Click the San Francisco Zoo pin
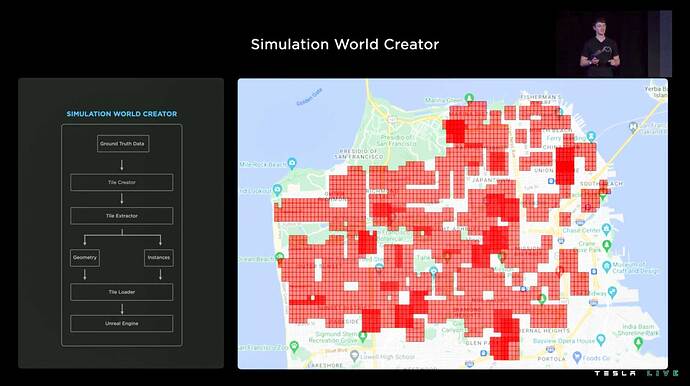This screenshot has height=386, width=690. click(x=294, y=346)
